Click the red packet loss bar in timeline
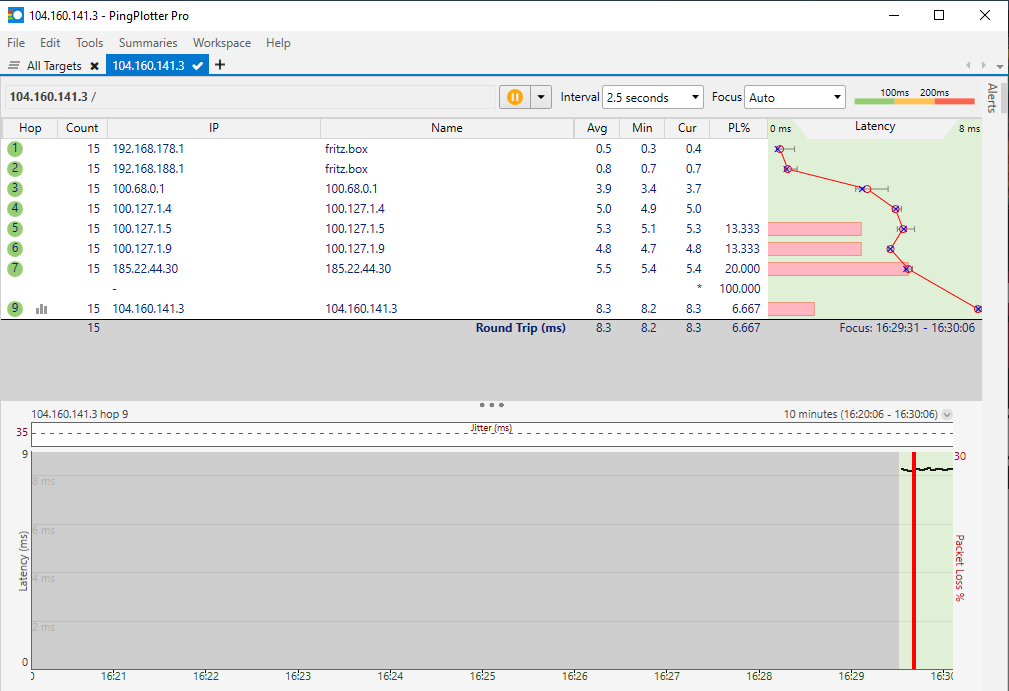The width and height of the screenshot is (1009, 691). coord(914,560)
